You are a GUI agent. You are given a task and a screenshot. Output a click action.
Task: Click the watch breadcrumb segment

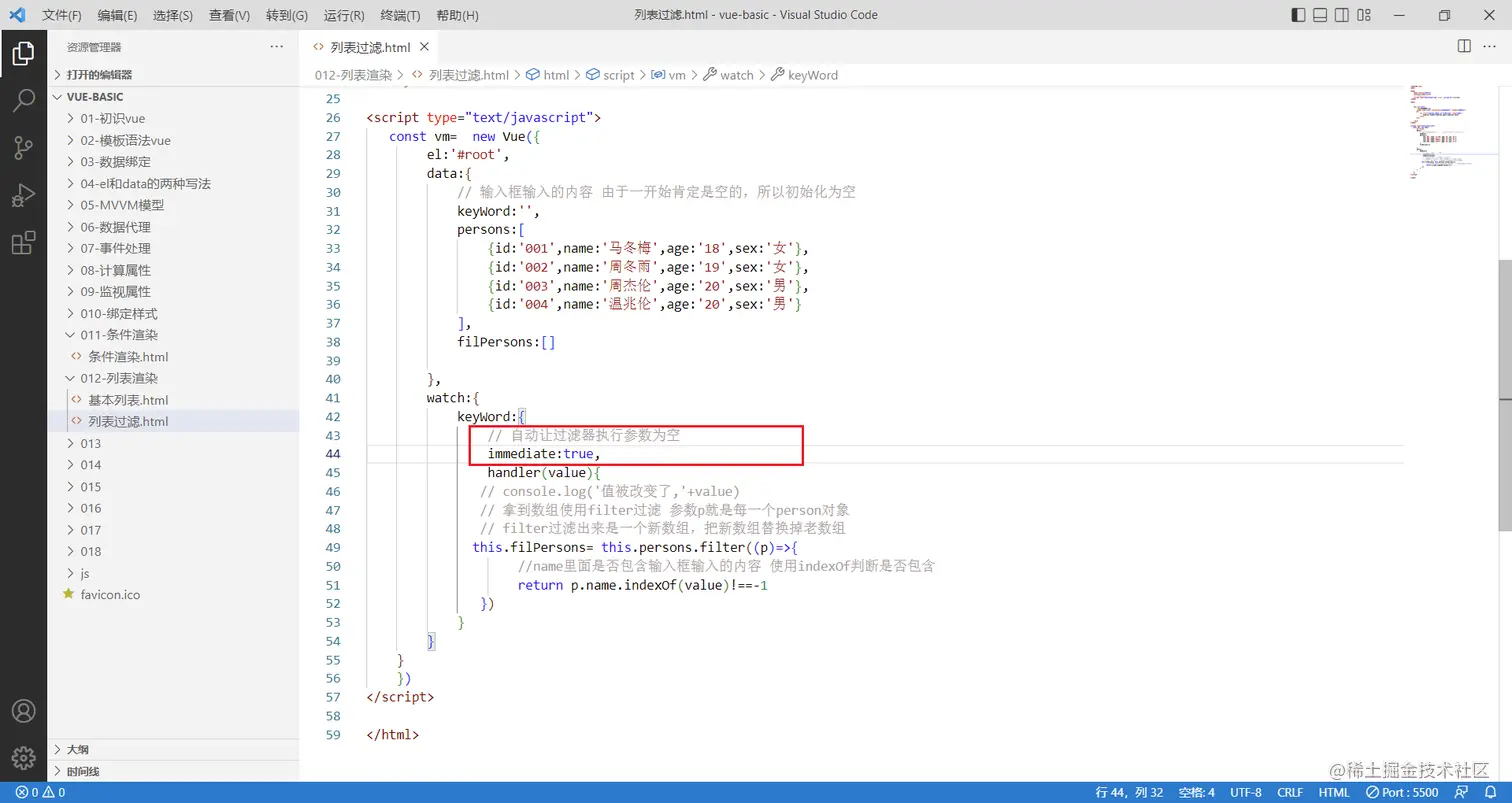(x=729, y=75)
